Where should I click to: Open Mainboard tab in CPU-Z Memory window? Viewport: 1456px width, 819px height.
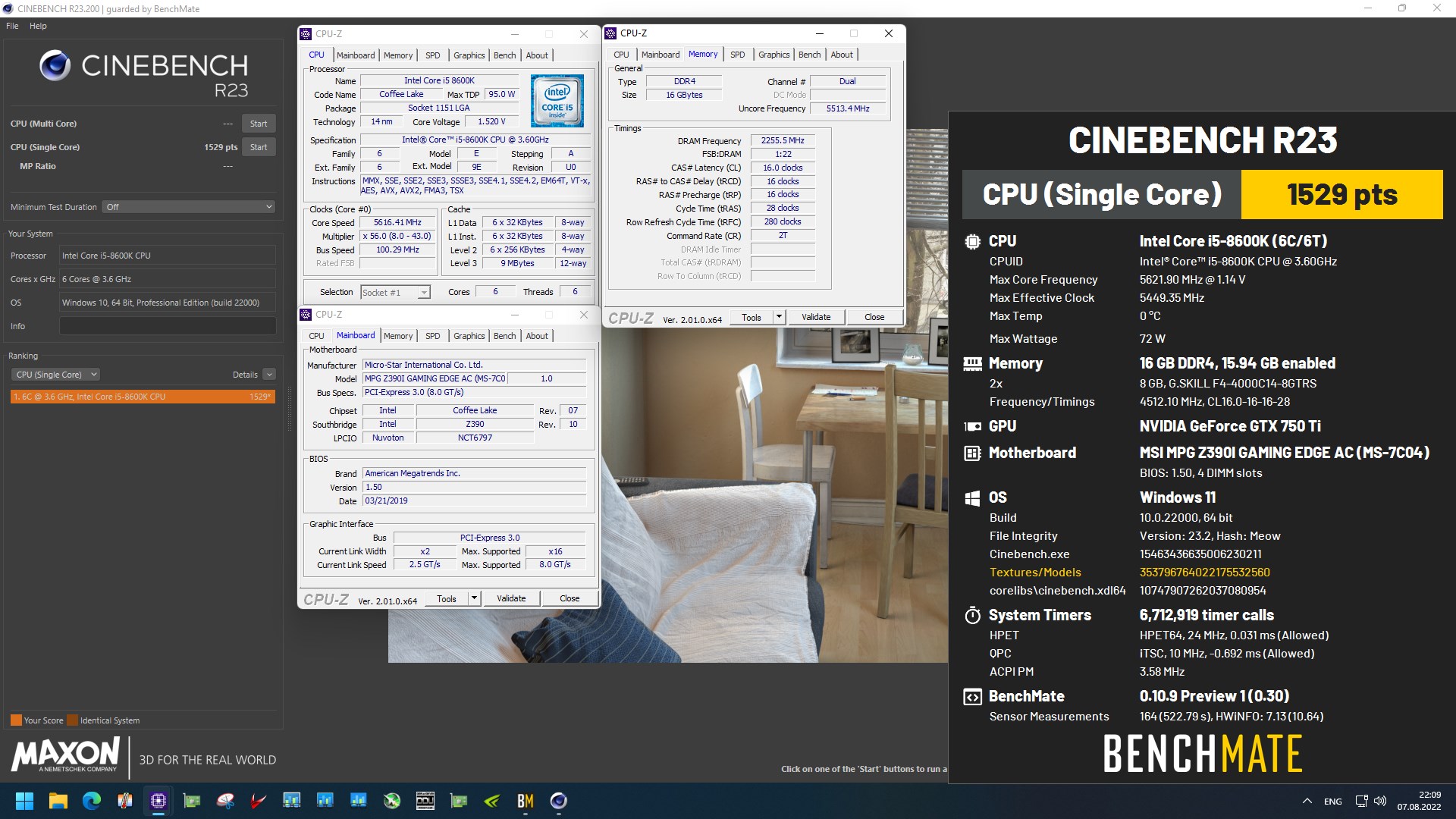[660, 55]
